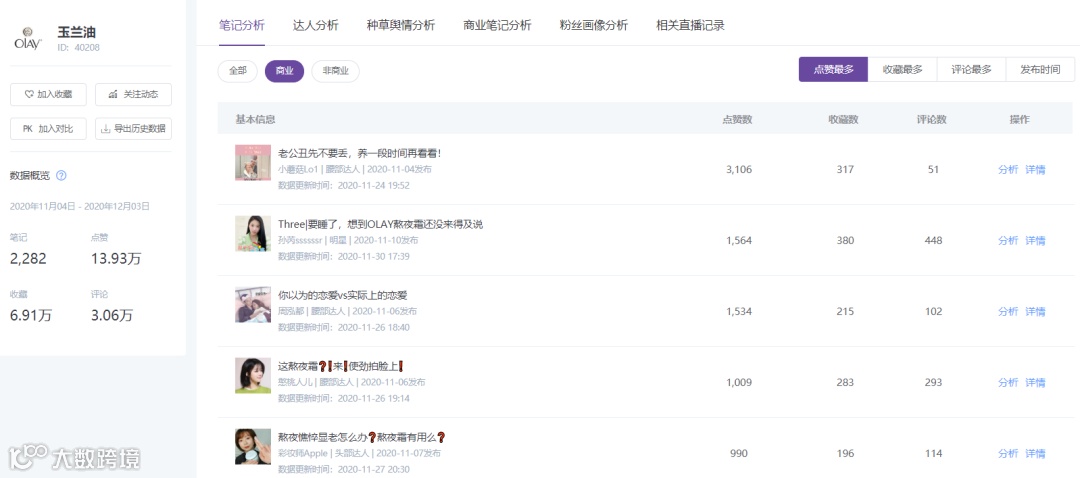Click the 13.93万 likes total

116,258
